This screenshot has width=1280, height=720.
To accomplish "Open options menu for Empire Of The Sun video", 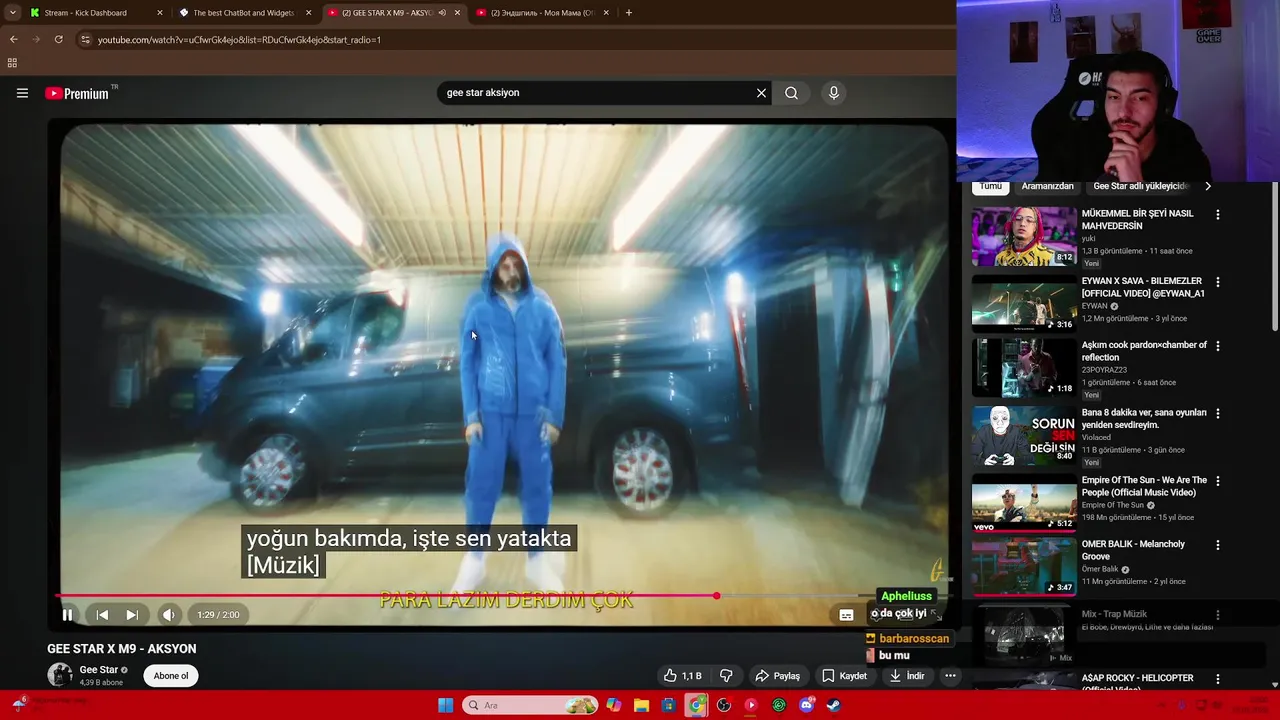I will [1217, 481].
